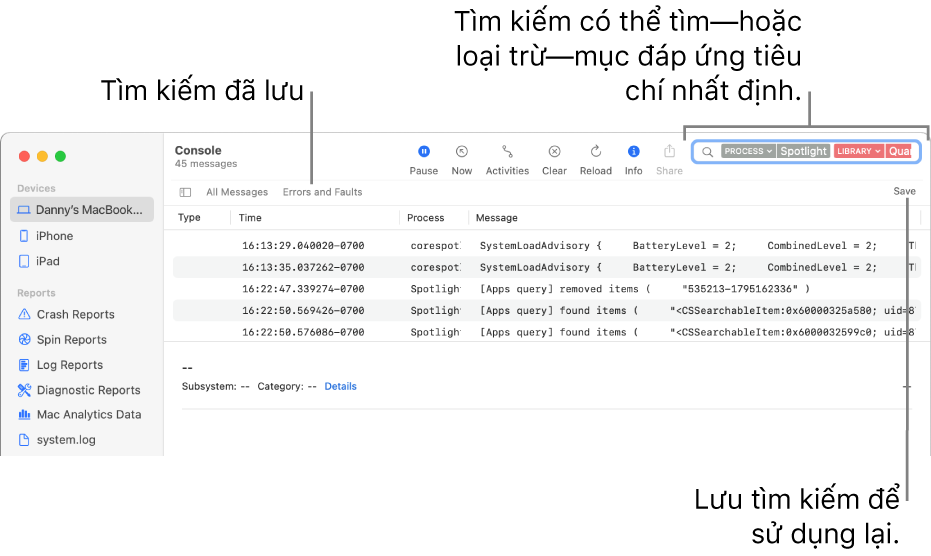This screenshot has width=931, height=556.
Task: Click the search magnifier icon
Action: pos(707,151)
